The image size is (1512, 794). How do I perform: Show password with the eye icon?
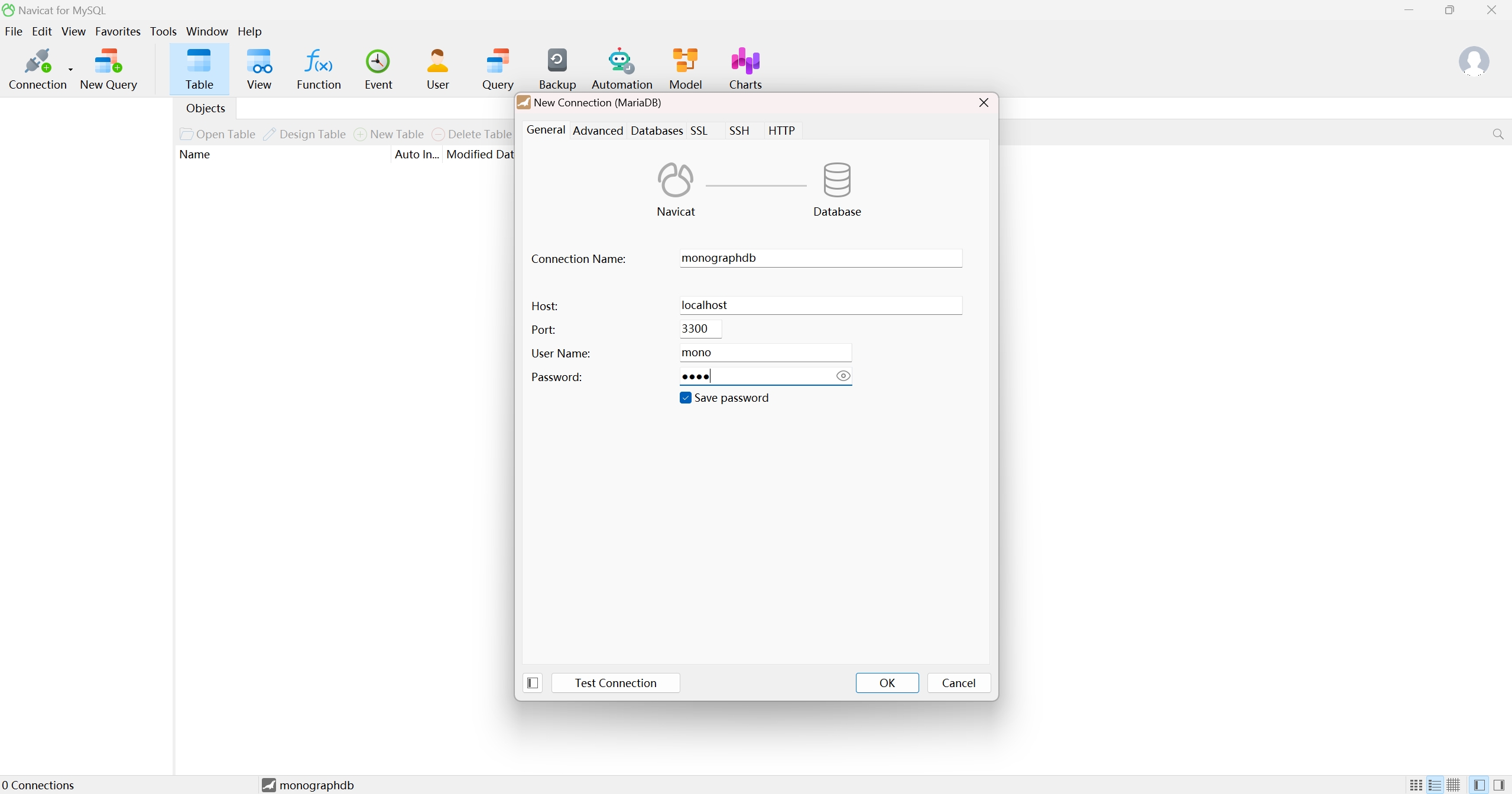pyautogui.click(x=843, y=376)
